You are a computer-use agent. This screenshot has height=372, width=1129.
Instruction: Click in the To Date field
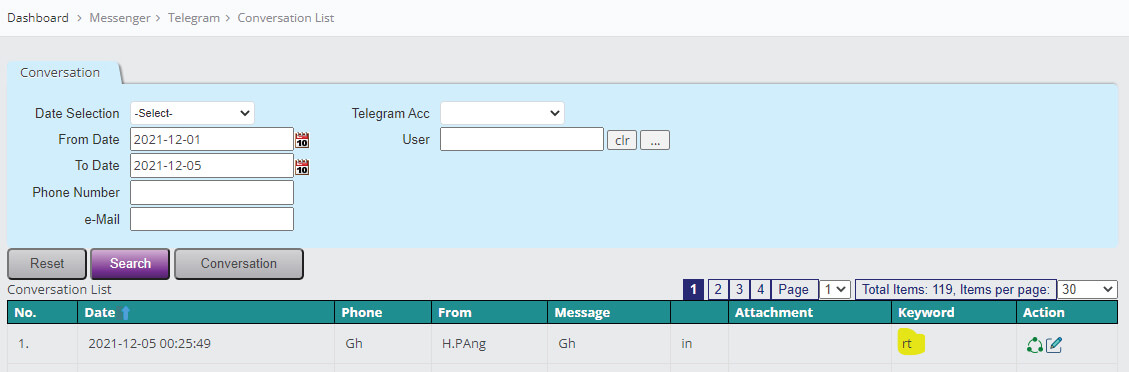click(212, 165)
